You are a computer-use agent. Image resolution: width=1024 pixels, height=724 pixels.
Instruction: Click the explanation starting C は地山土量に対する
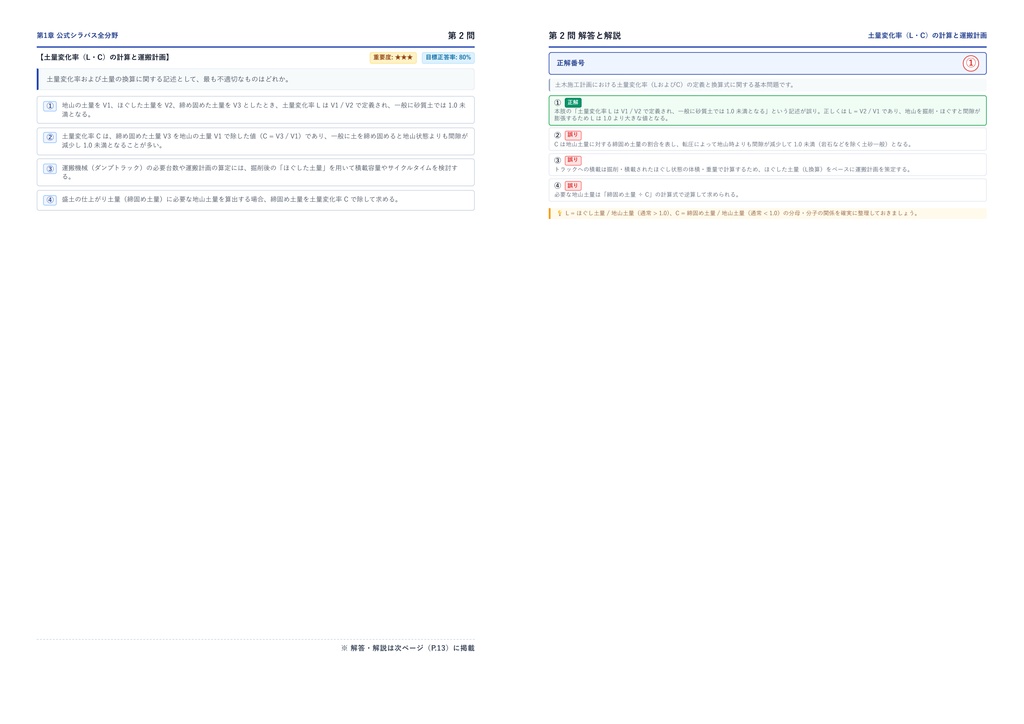tap(733, 144)
